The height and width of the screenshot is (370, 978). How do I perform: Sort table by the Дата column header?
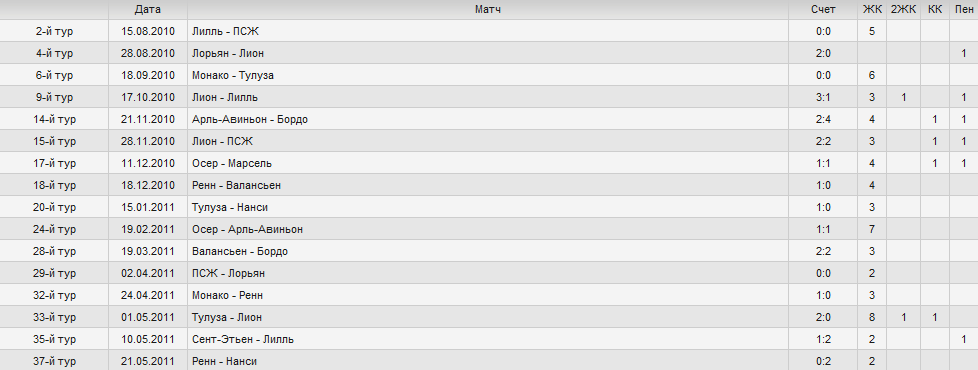click(147, 9)
